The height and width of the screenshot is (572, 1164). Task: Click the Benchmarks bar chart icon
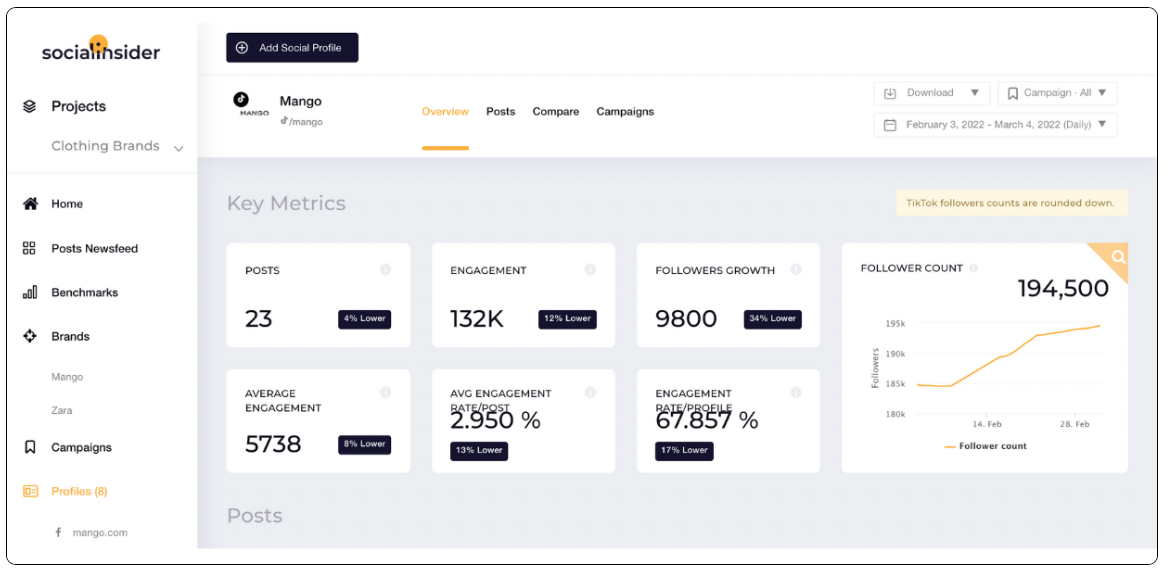tap(30, 292)
